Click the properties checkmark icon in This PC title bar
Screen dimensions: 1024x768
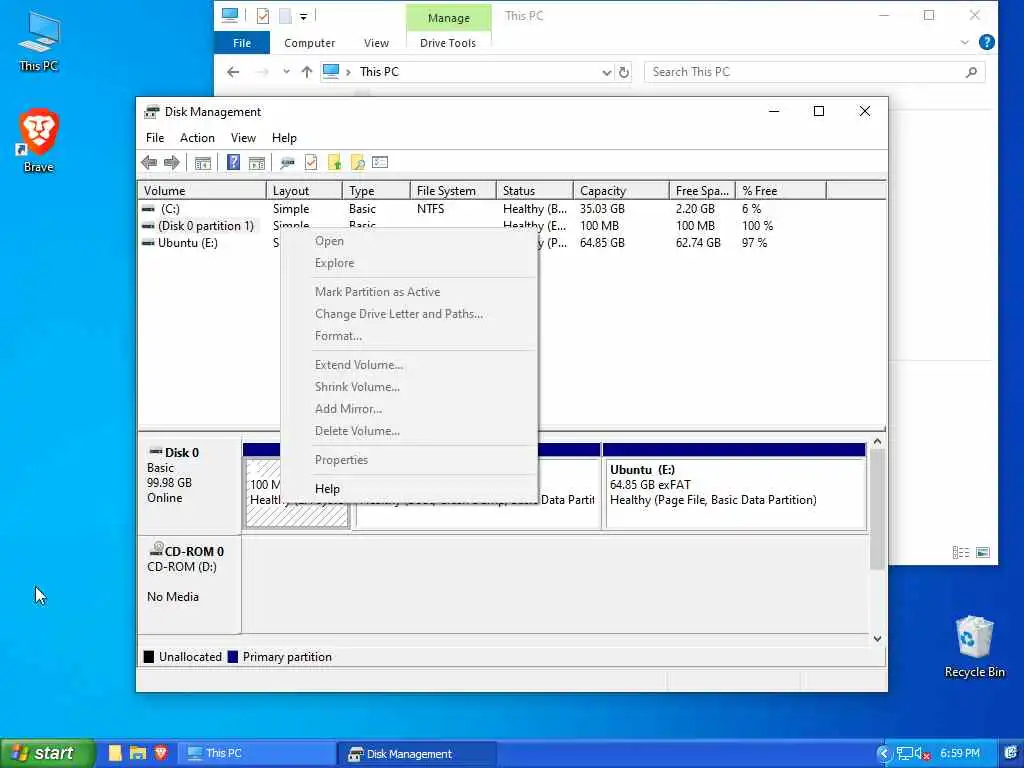(263, 16)
